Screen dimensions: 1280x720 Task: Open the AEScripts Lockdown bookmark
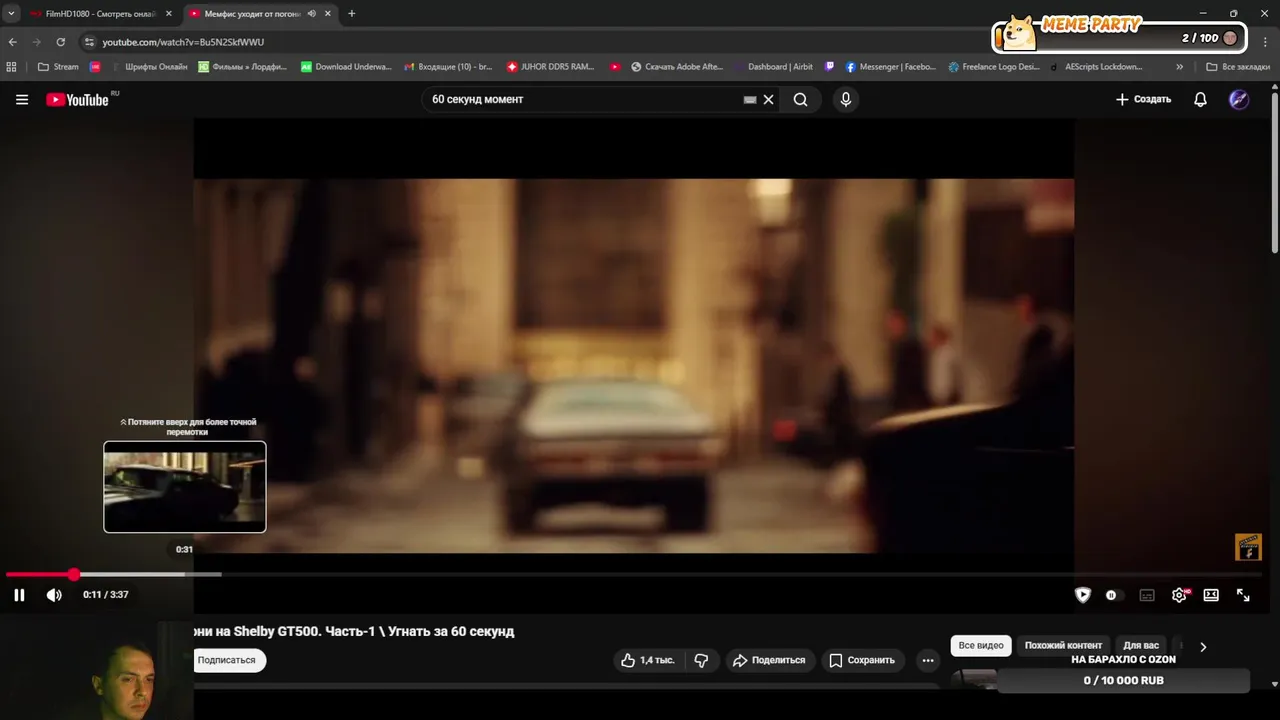1096,67
